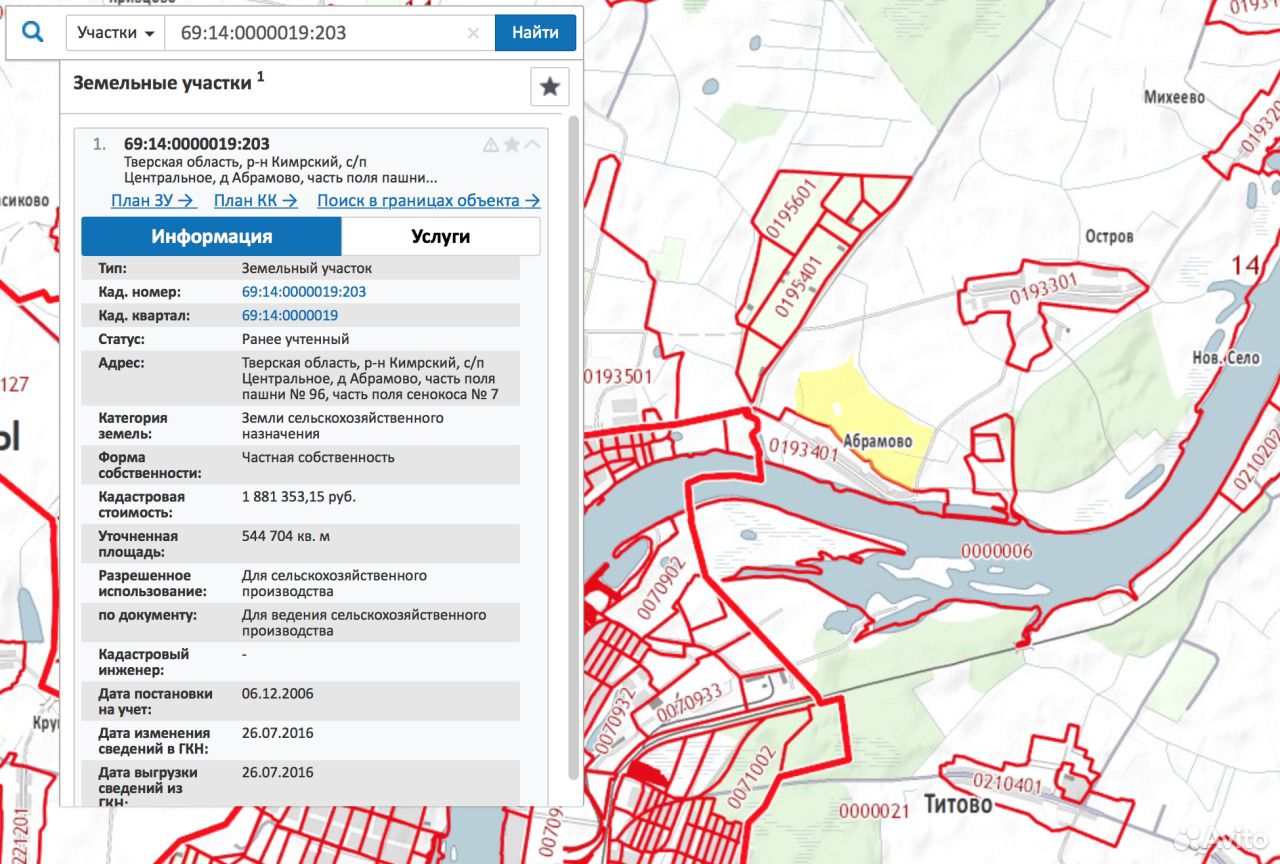Click the 0195401 parcel label on map
The width and height of the screenshot is (1280, 864).
pos(797,285)
